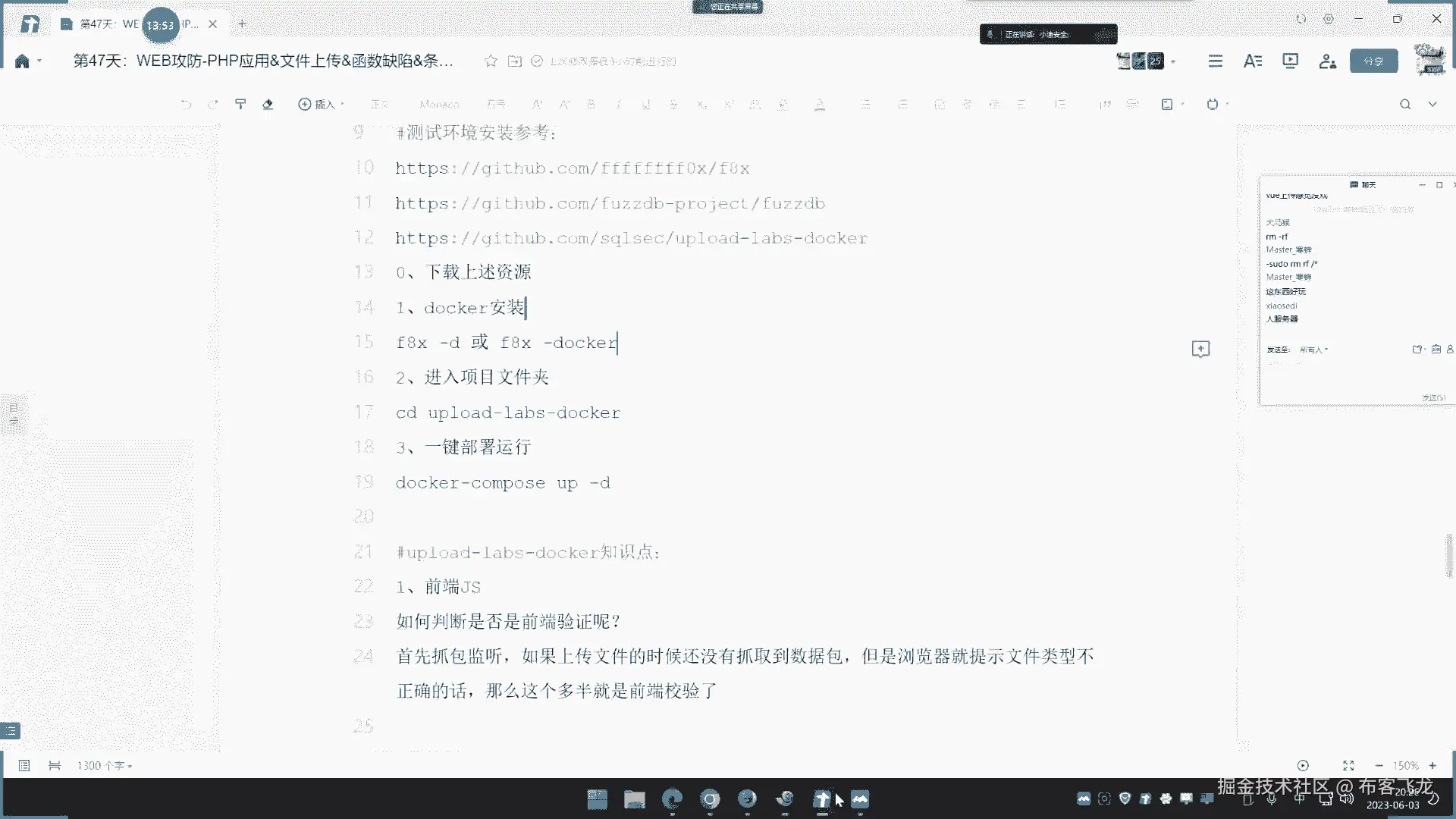Open the search magnifier in toolbar
The image size is (1456, 819).
coord(1405,104)
